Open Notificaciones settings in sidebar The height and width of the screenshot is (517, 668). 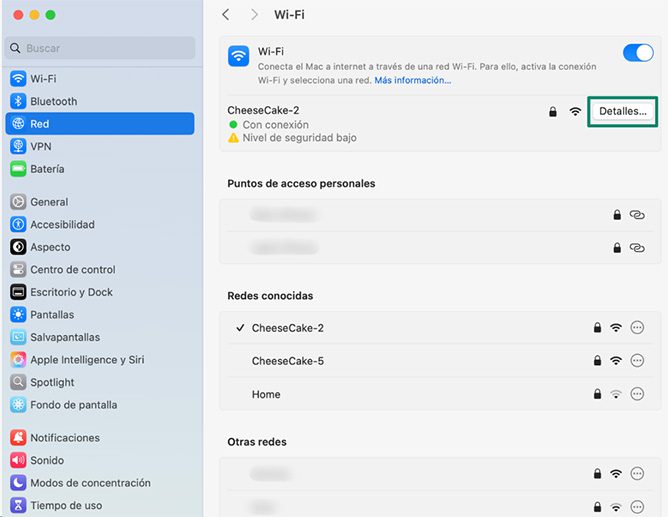[x=65, y=438]
